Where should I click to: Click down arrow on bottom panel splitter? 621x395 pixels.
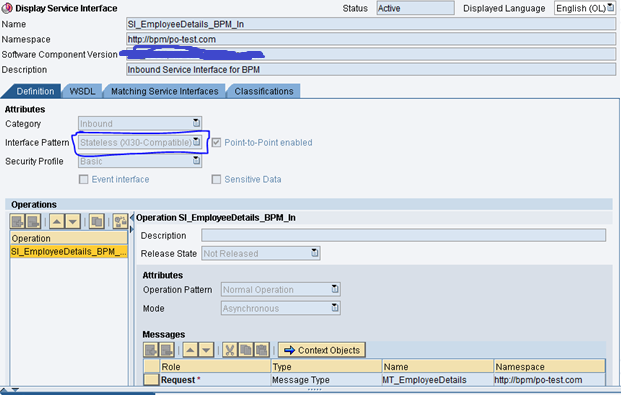coord(15,391)
